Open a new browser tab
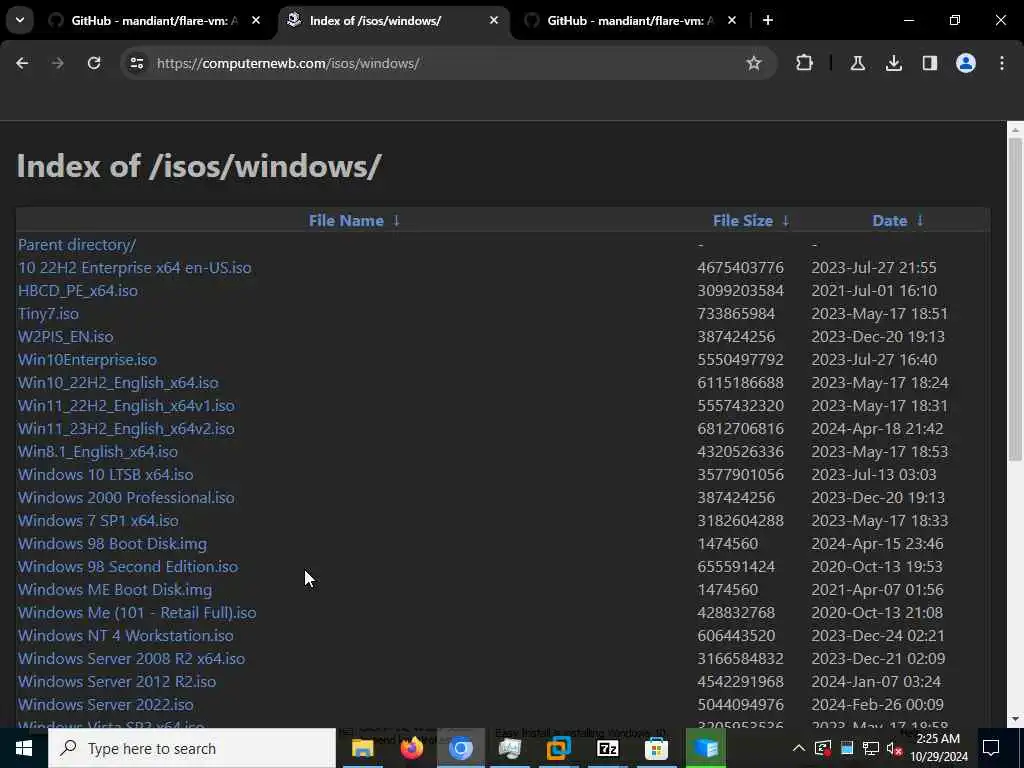Image resolution: width=1024 pixels, height=768 pixels. 768,20
